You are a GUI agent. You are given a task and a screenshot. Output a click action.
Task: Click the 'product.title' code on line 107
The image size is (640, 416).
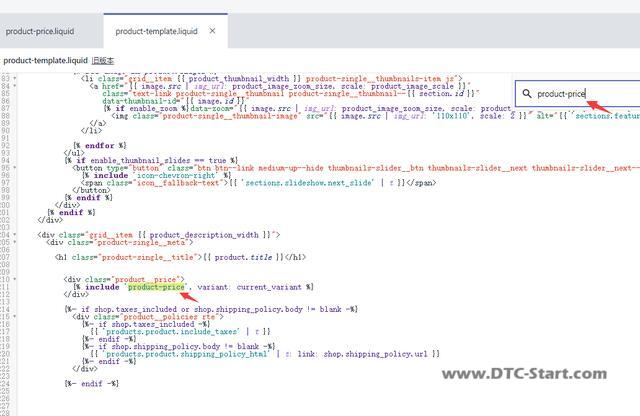(243, 257)
